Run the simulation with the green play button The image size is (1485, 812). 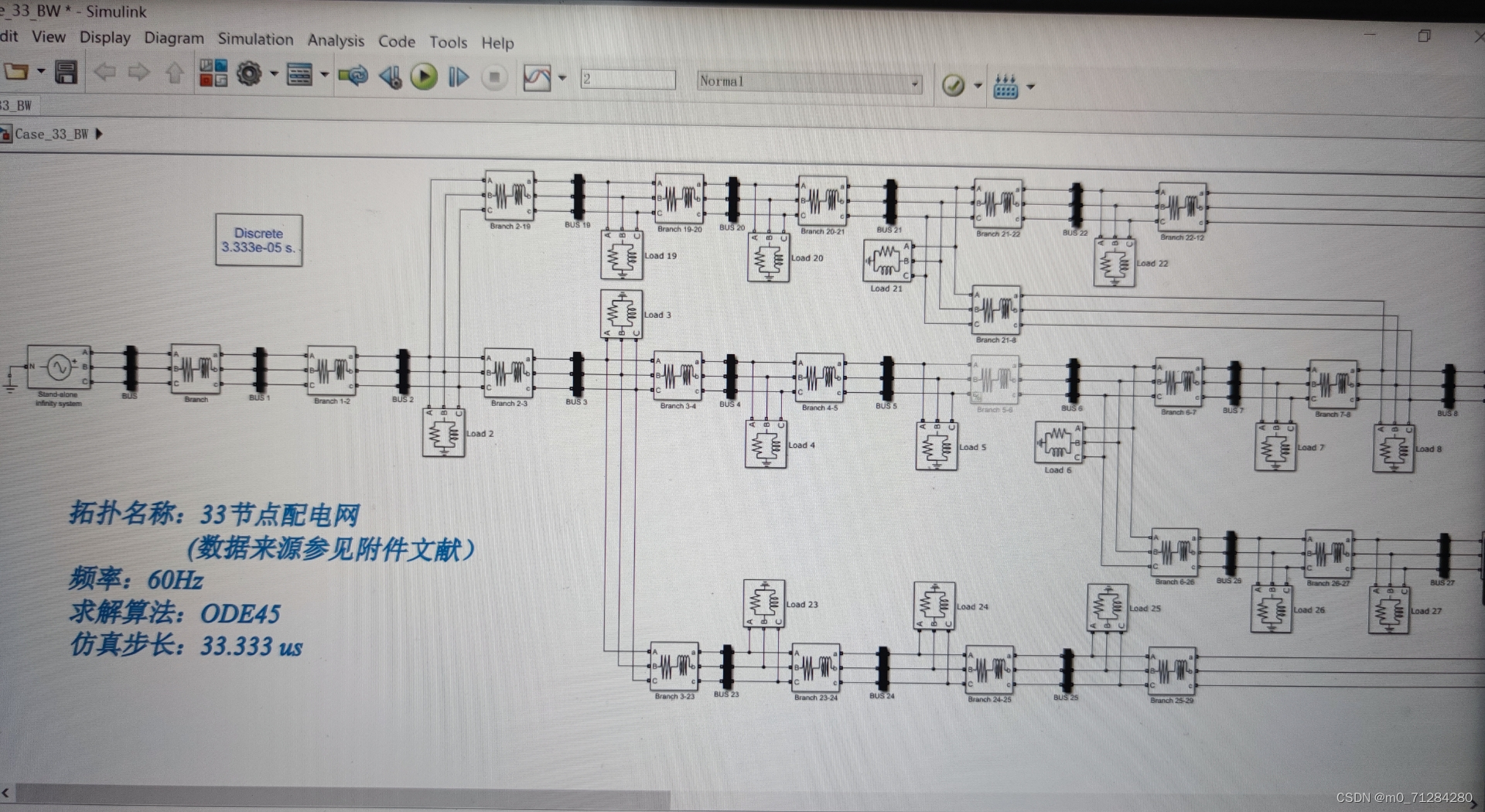423,77
